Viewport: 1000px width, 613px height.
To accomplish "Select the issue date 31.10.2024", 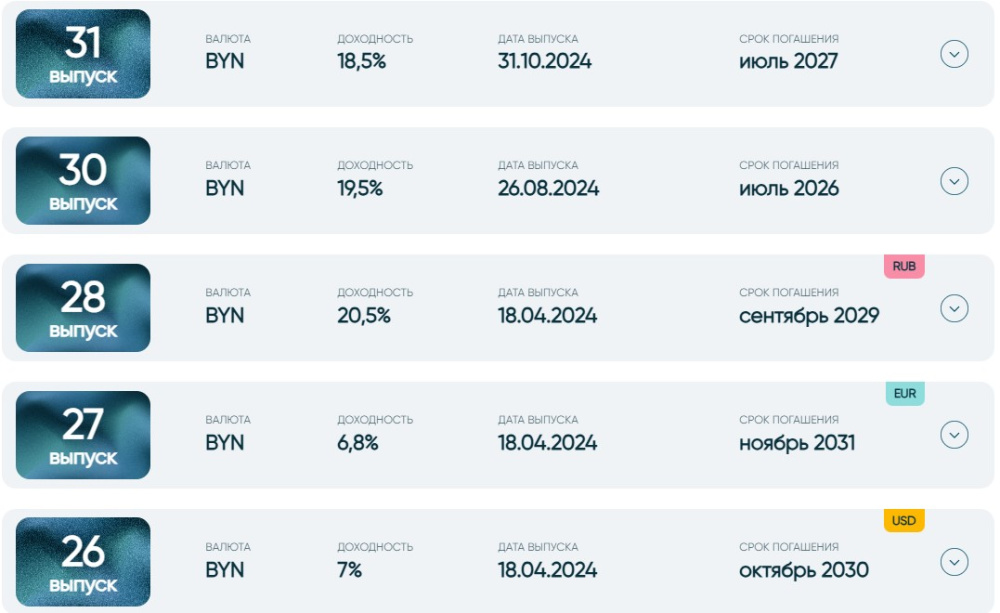I will 545,61.
